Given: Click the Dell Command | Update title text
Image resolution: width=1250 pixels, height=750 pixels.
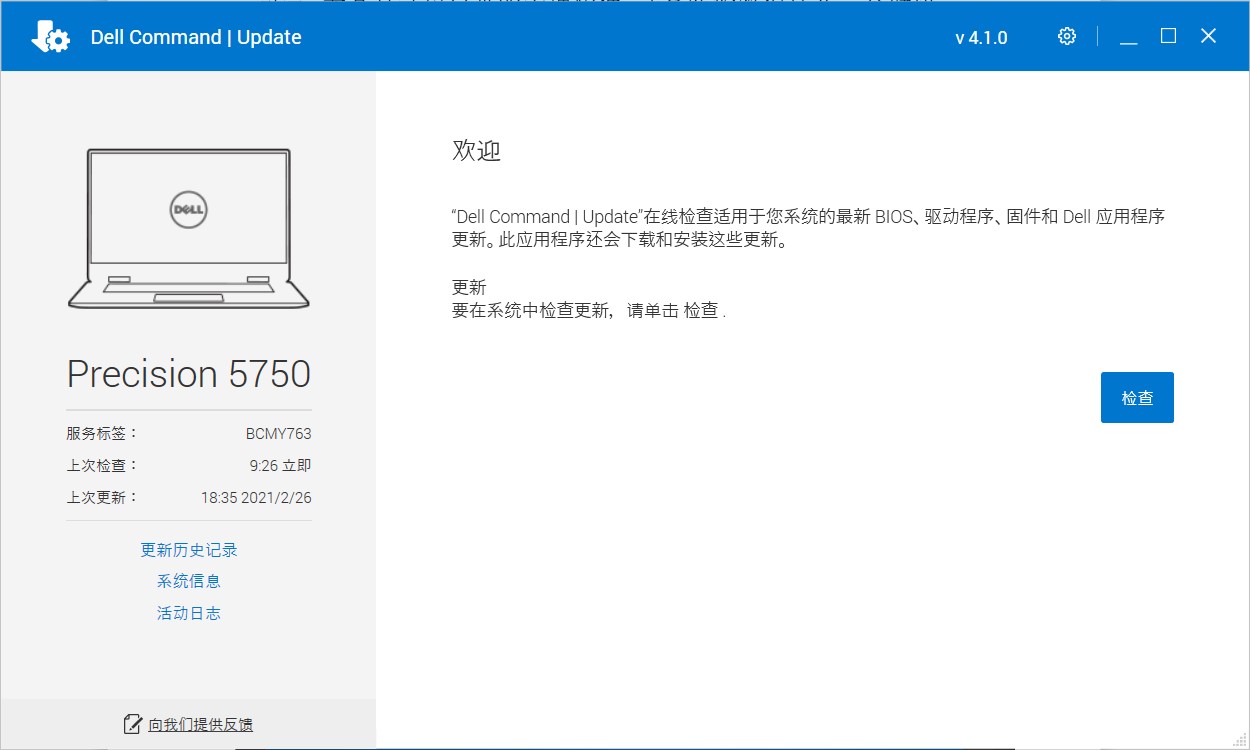Looking at the screenshot, I should click(196, 37).
